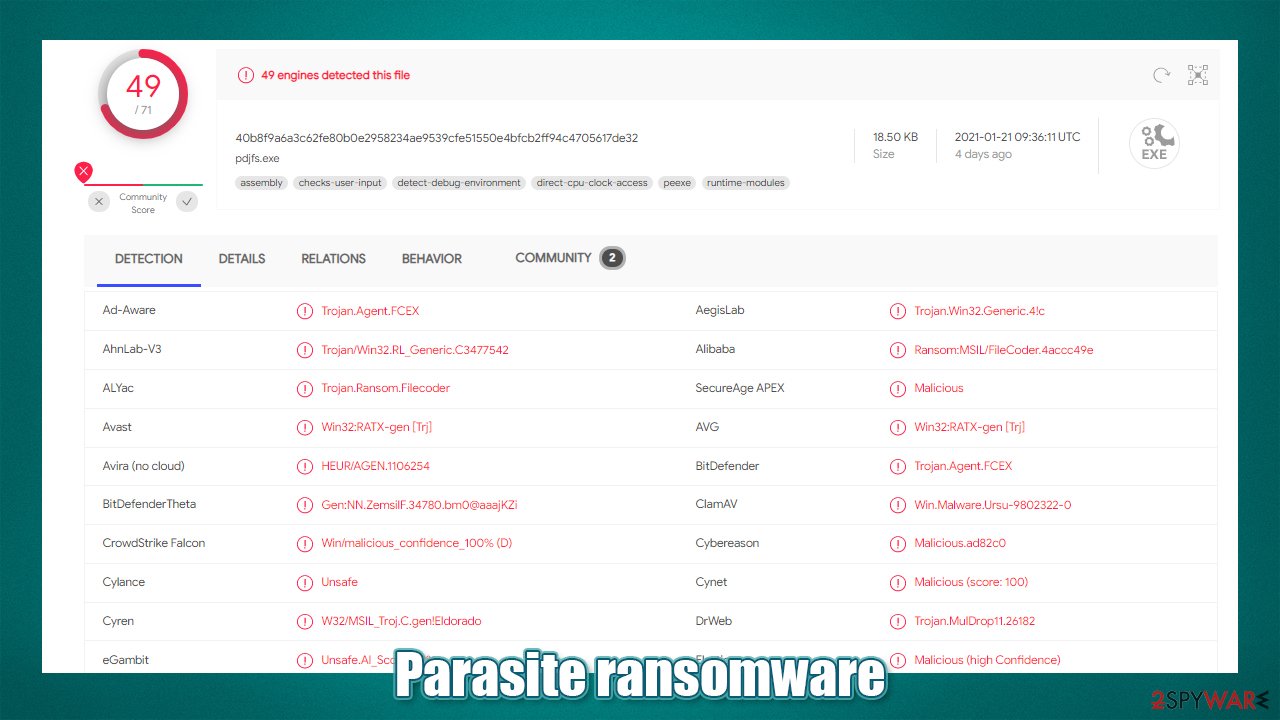Click the Malicious (score: 100) result
Screen dimensions: 1280x720
point(971,582)
